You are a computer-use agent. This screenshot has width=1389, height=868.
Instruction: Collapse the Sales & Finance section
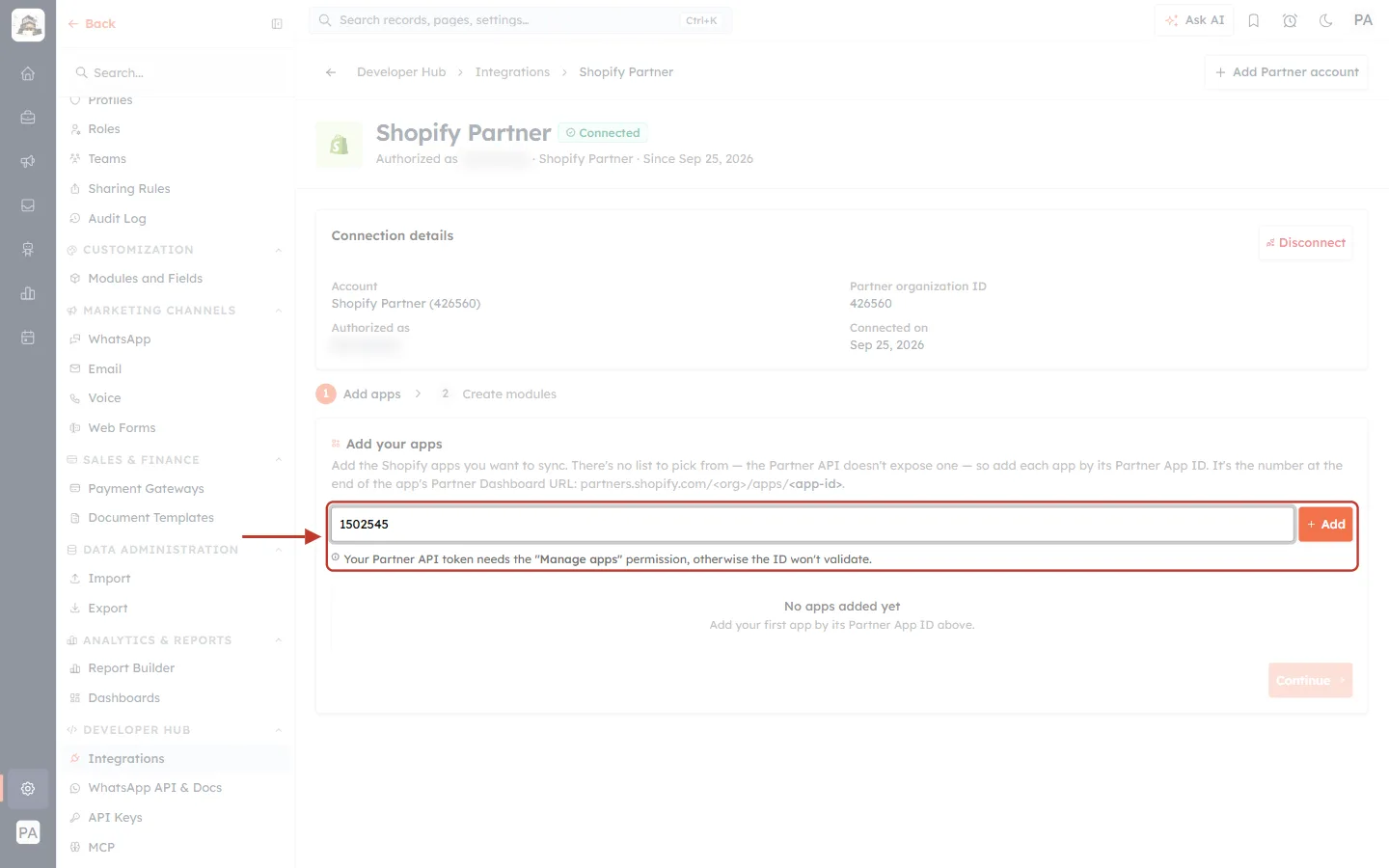tap(279, 460)
